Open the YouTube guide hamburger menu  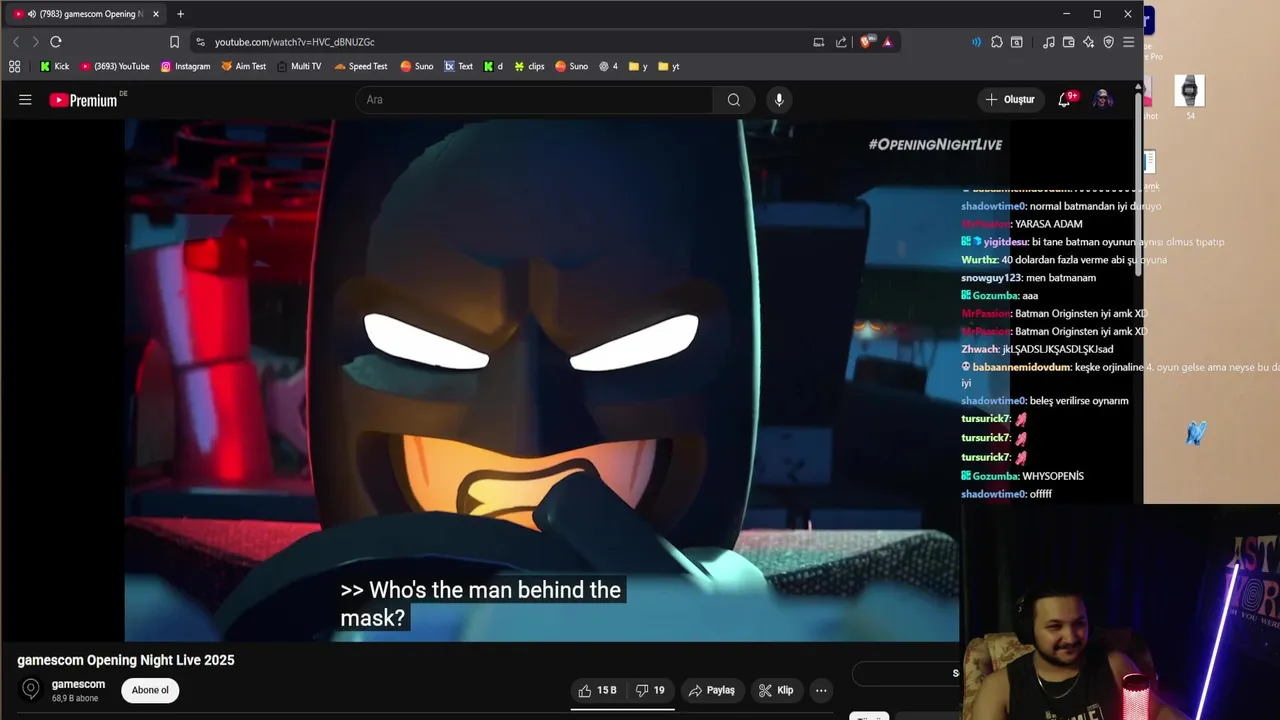point(25,99)
